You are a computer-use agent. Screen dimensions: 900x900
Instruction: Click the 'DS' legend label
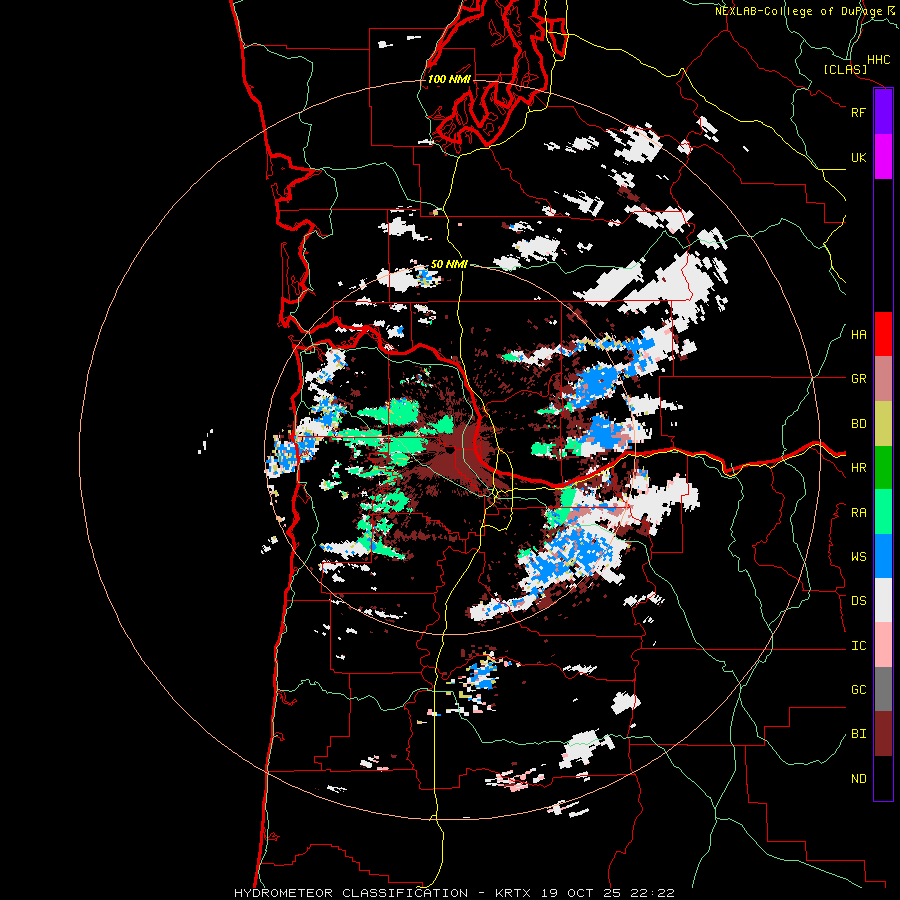tap(858, 601)
